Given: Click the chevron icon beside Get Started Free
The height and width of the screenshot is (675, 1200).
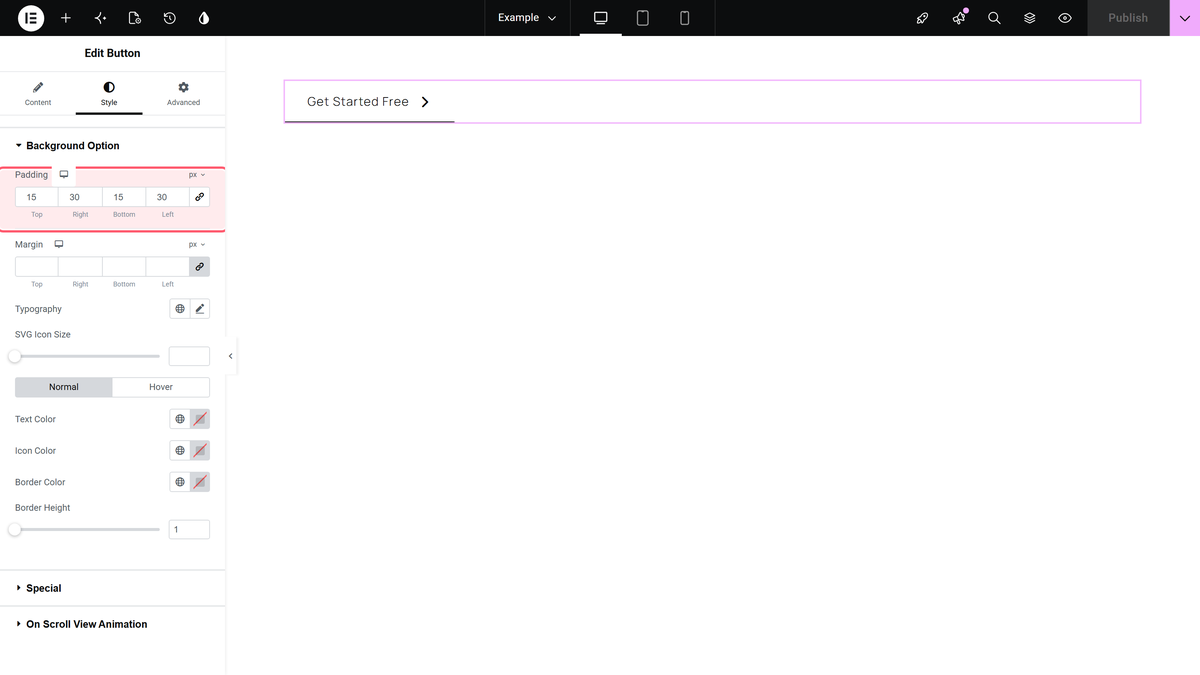Looking at the screenshot, I should tap(425, 102).
